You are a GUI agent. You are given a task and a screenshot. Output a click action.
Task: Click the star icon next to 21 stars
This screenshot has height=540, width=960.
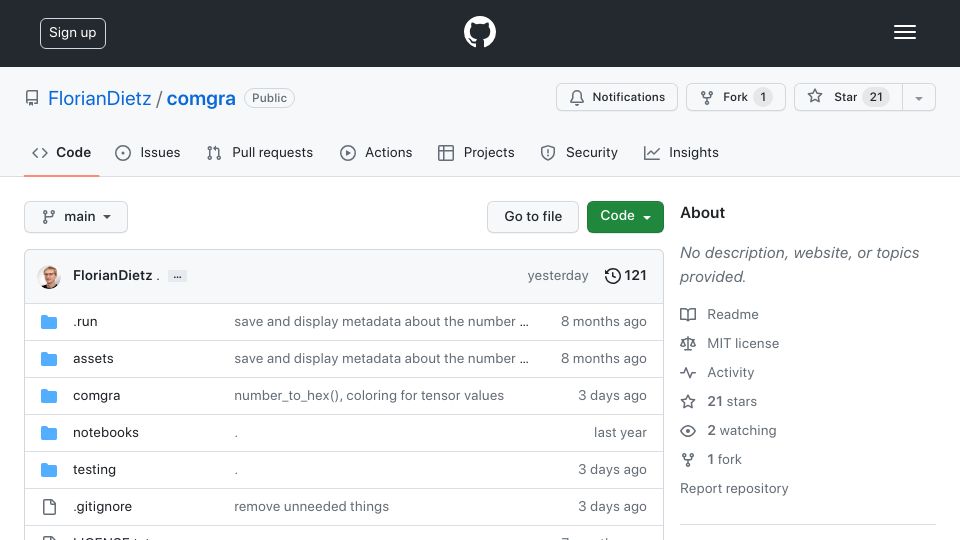click(x=688, y=402)
